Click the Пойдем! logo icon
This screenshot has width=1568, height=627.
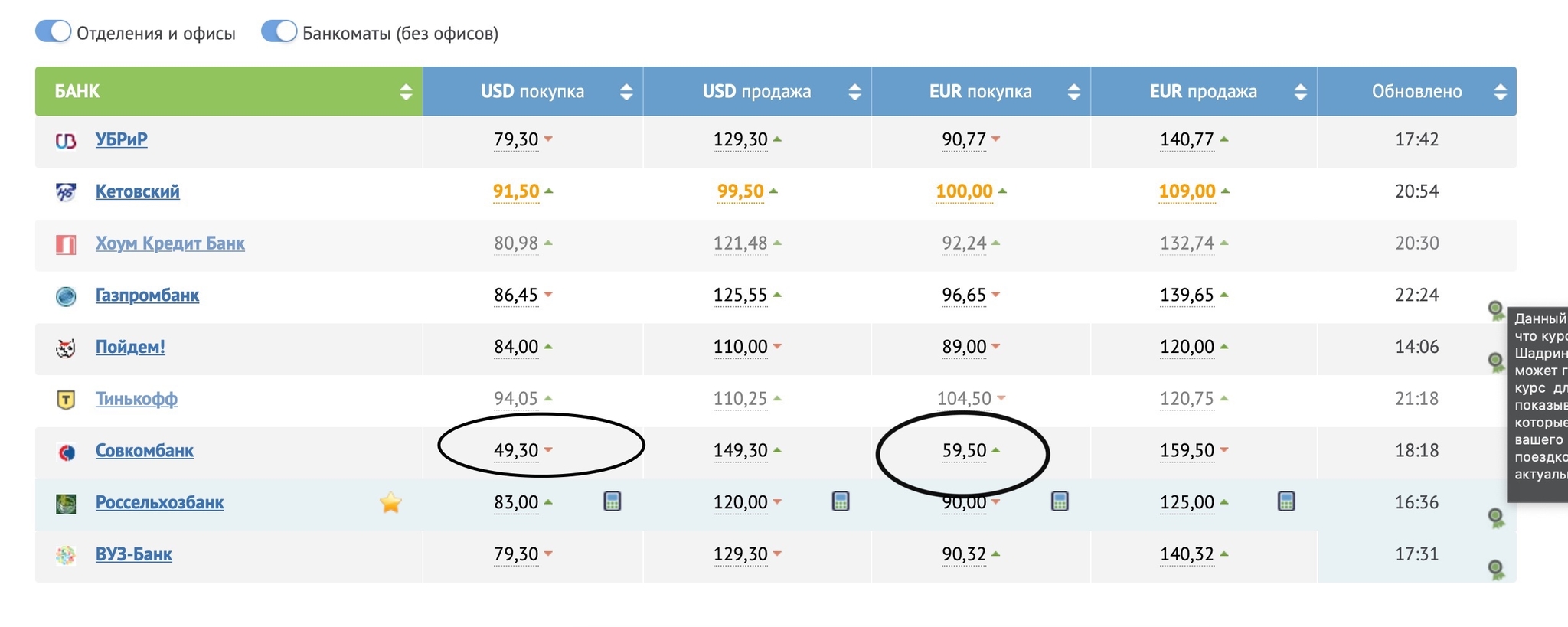pos(66,348)
